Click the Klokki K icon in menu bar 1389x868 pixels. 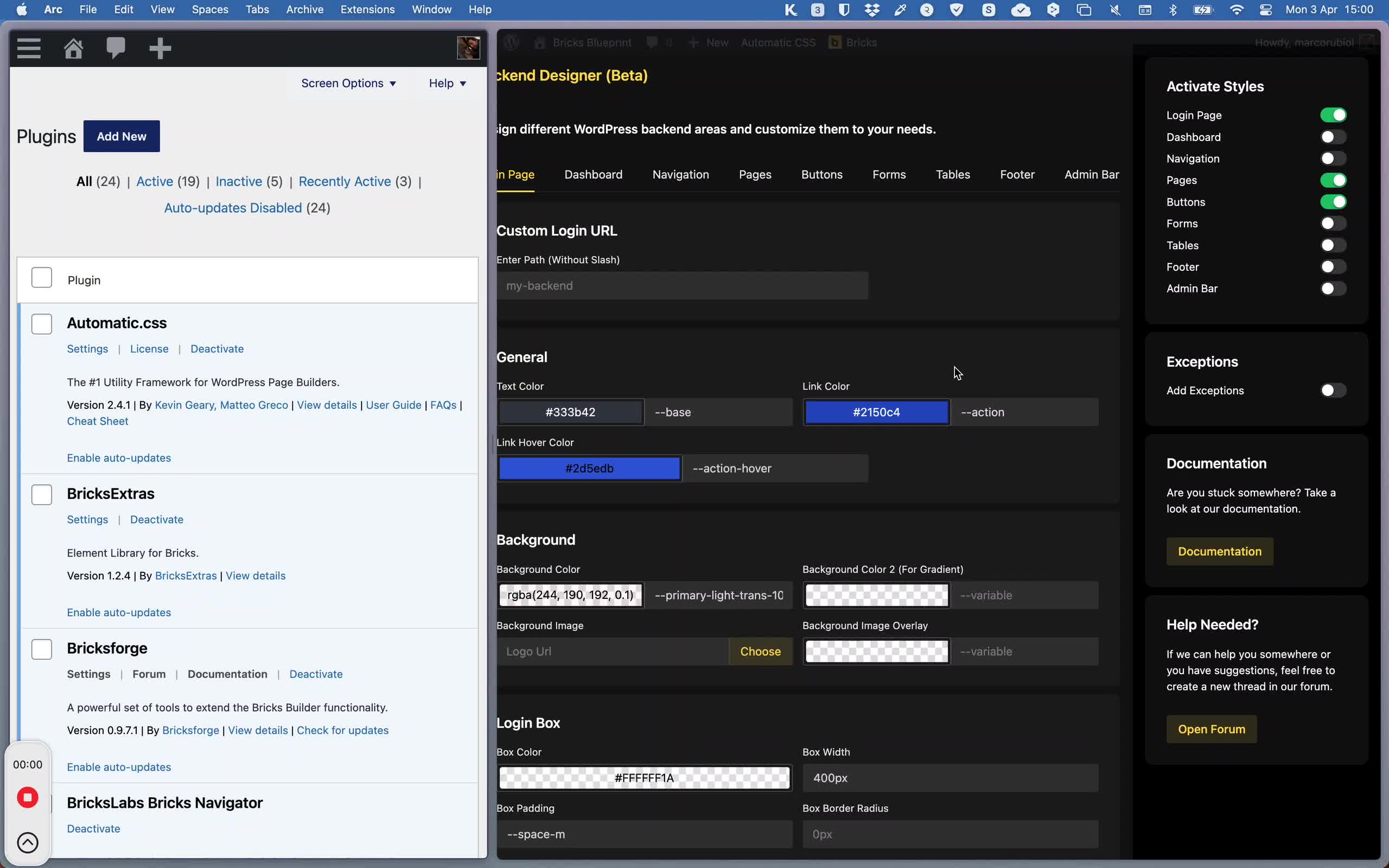point(791,9)
